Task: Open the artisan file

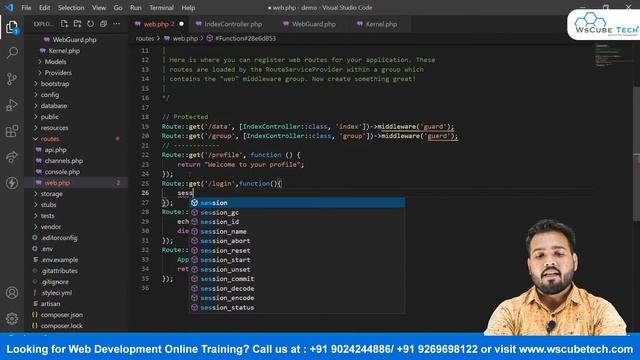Action: [50, 304]
